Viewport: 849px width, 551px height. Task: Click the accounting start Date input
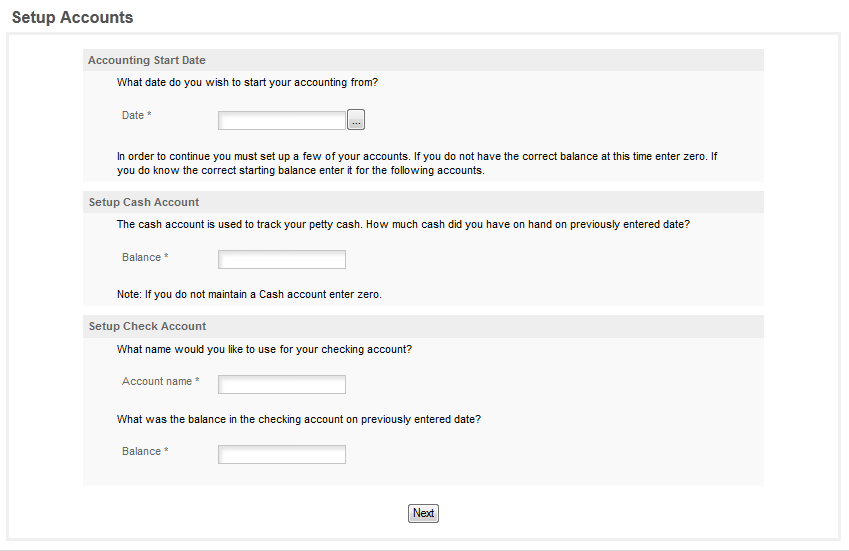pyautogui.click(x=282, y=120)
